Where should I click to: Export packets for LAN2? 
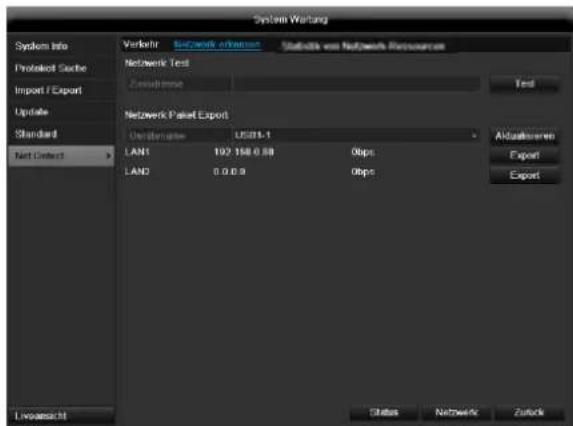[524, 175]
